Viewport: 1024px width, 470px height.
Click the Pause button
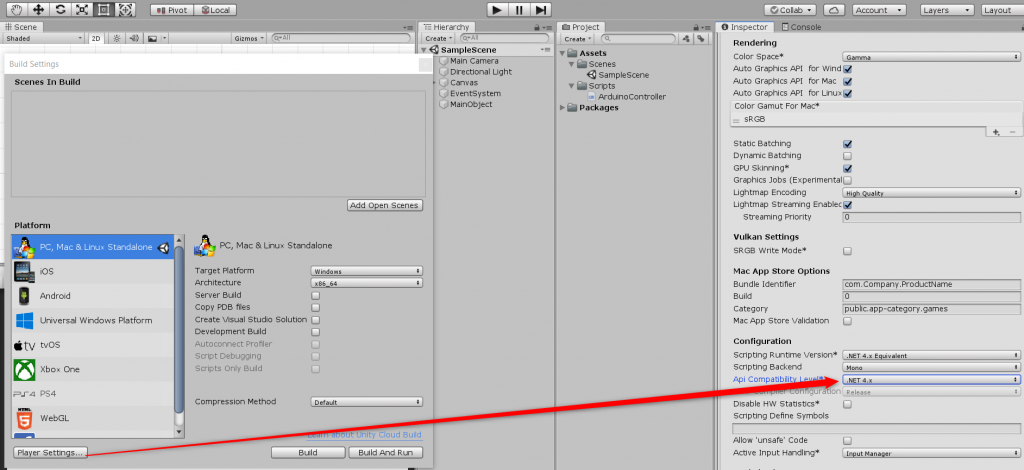(x=519, y=10)
